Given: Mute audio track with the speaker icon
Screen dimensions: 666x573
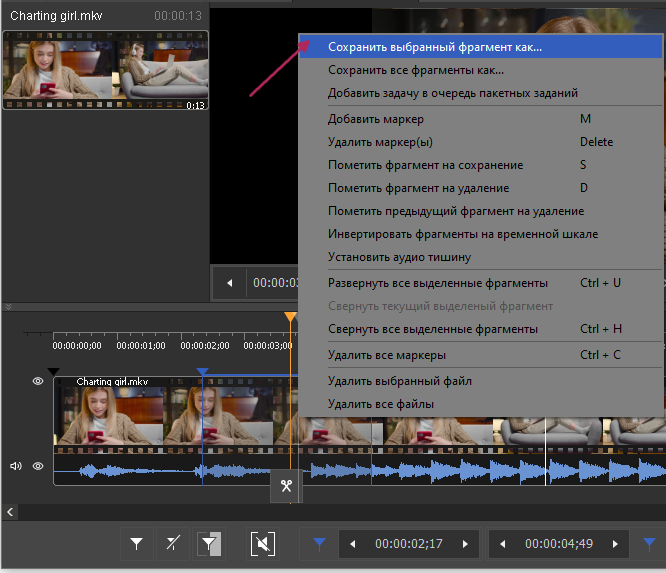Looking at the screenshot, I should (16, 466).
